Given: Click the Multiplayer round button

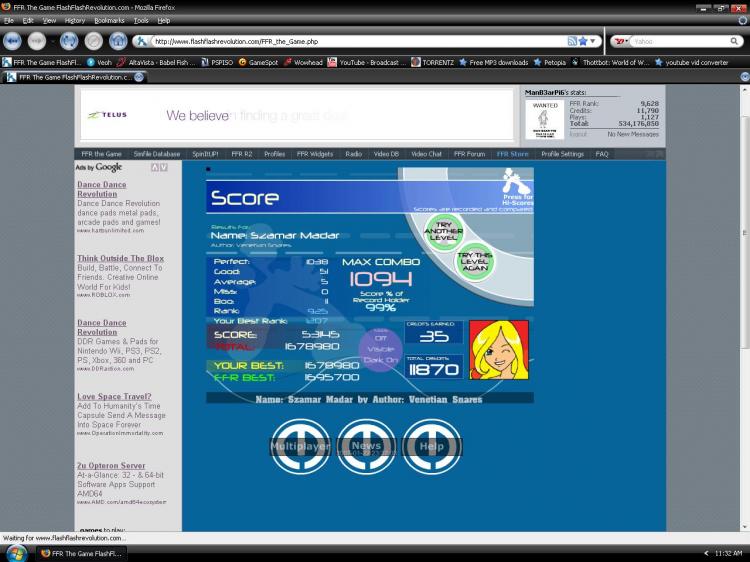Looking at the screenshot, I should [x=300, y=446].
